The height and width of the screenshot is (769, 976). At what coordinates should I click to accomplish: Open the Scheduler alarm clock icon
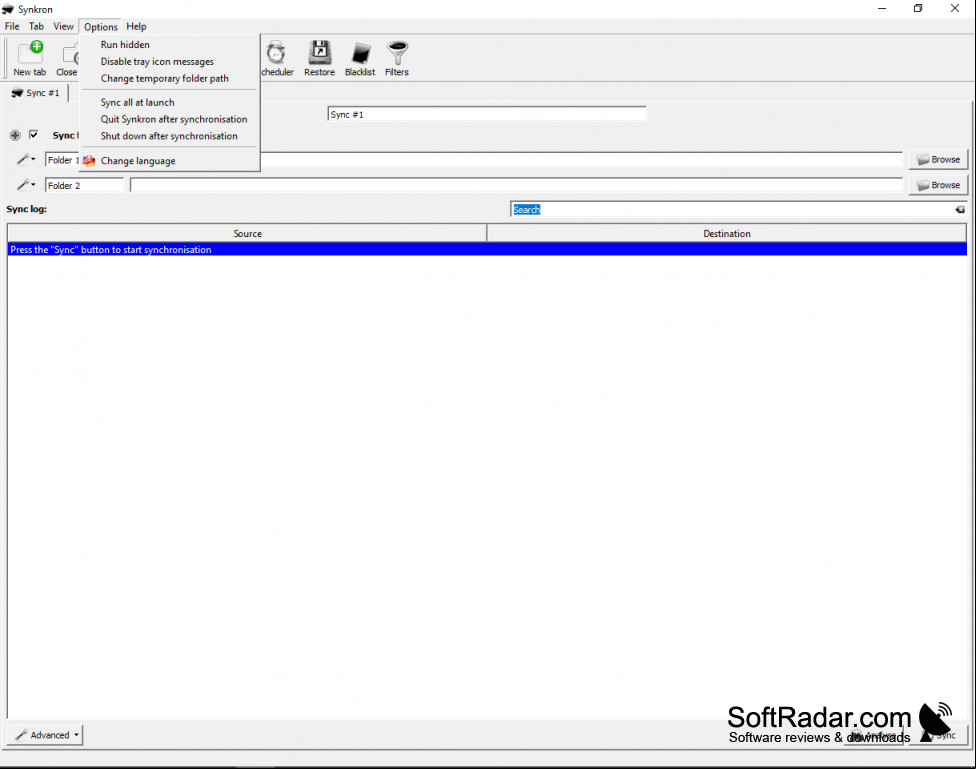point(276,59)
